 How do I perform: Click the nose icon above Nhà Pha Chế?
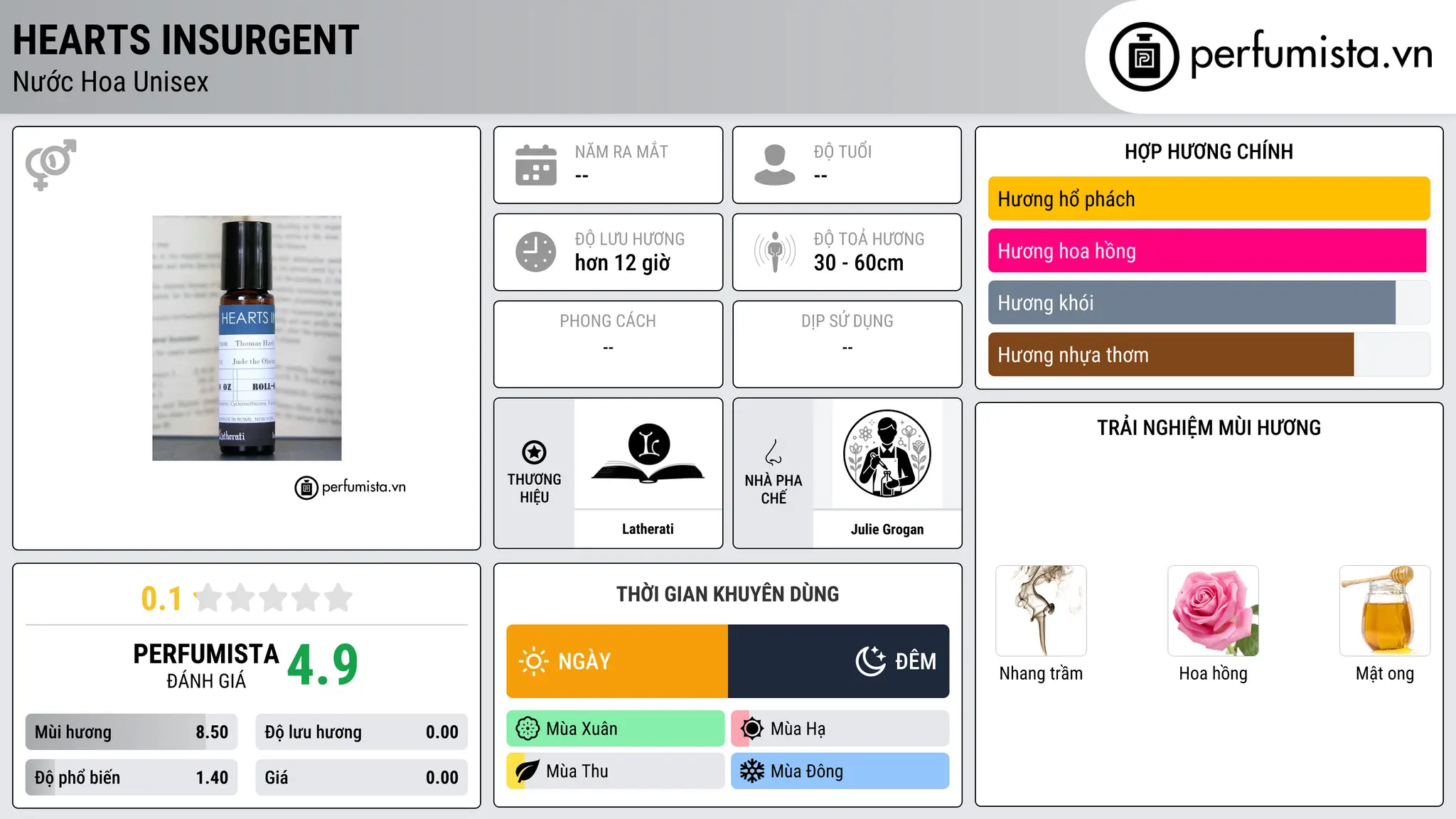point(773,452)
